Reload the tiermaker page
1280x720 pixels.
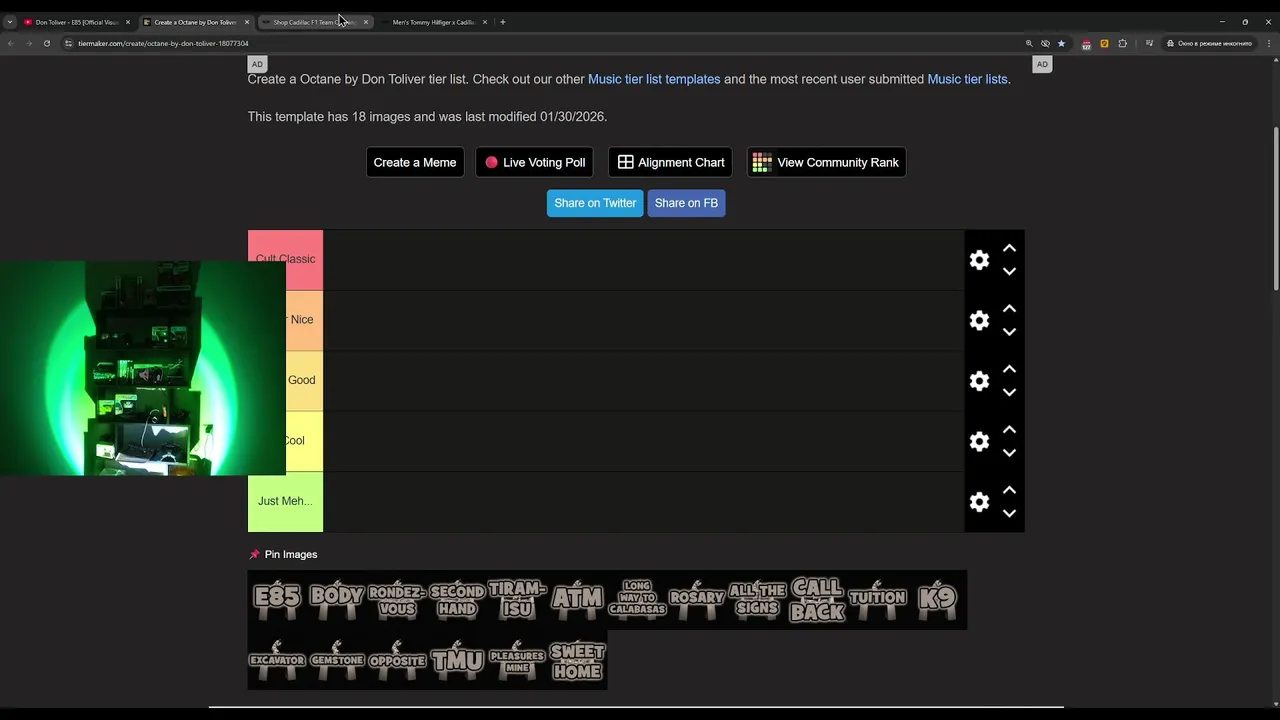click(46, 43)
